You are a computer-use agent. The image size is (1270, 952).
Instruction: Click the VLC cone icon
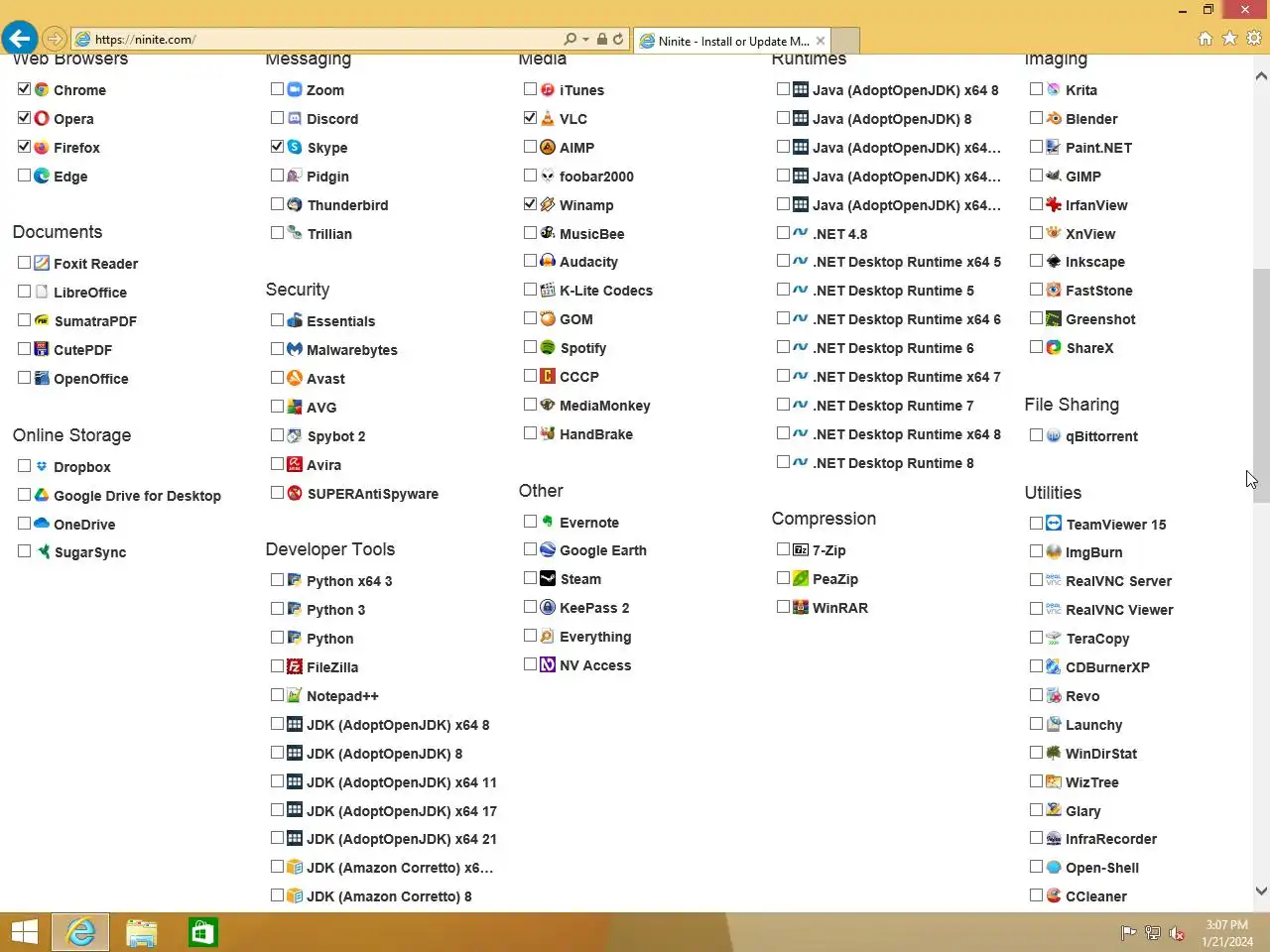(548, 118)
